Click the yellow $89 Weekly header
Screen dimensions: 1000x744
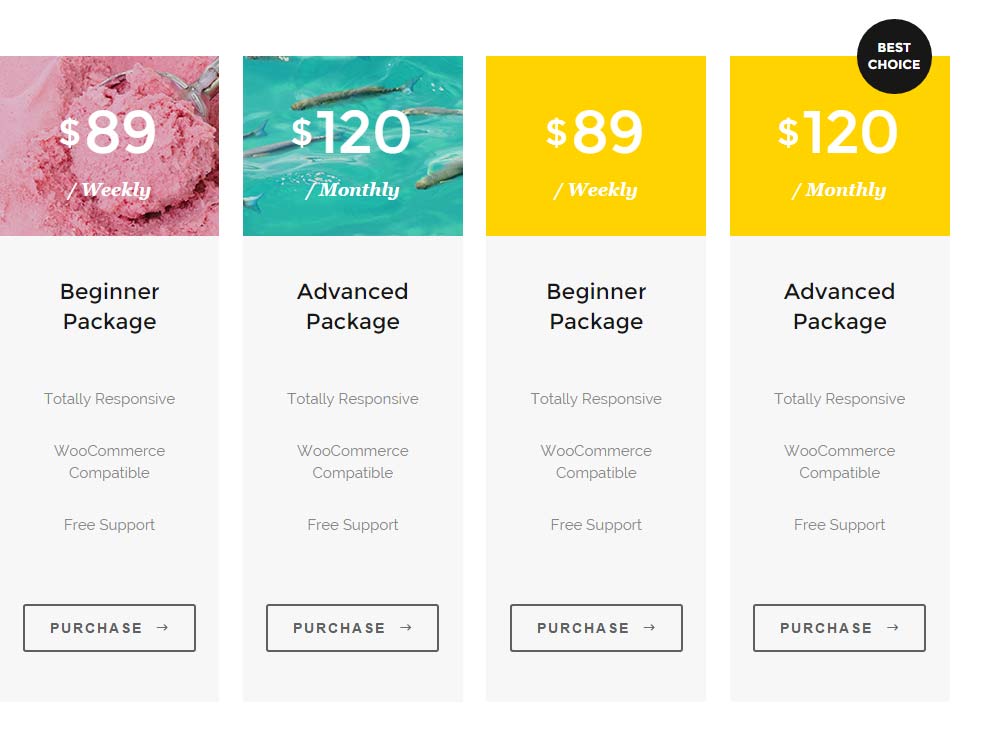point(596,146)
